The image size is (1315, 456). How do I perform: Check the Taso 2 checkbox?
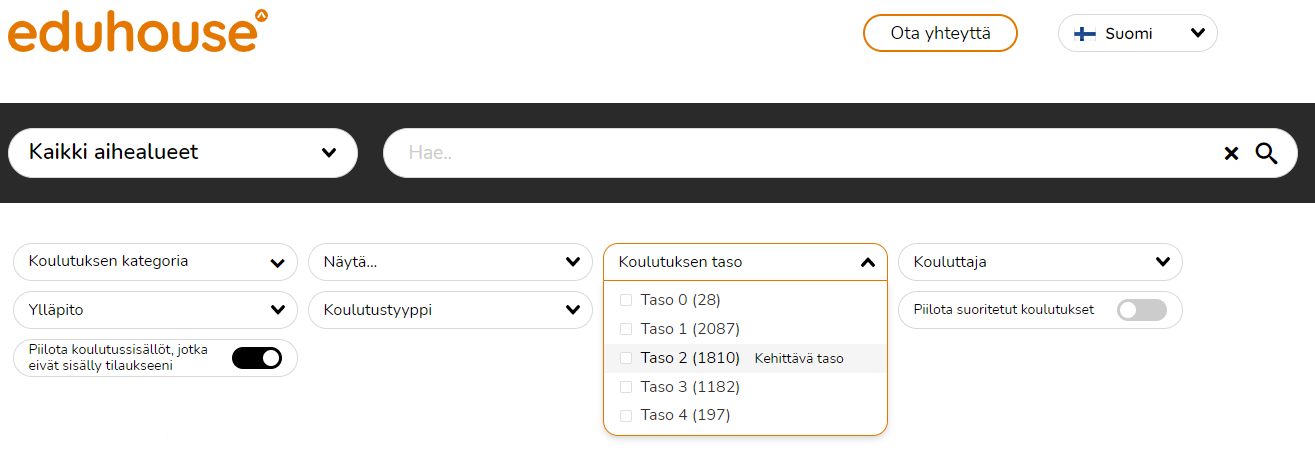627,358
